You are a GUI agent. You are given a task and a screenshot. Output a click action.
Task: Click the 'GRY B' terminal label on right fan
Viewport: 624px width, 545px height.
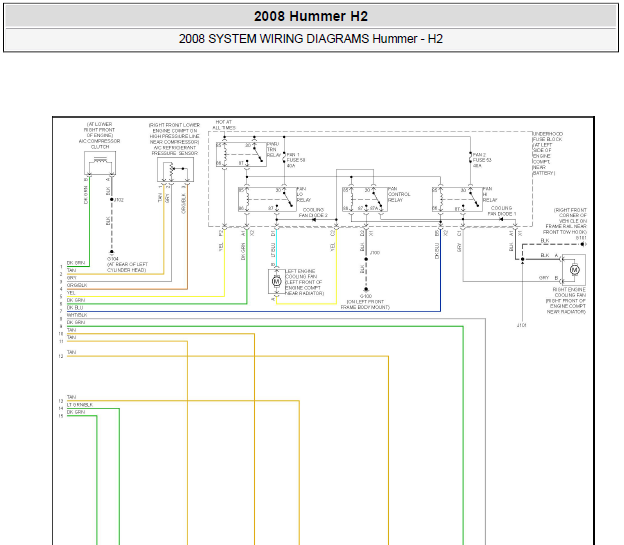(549, 277)
